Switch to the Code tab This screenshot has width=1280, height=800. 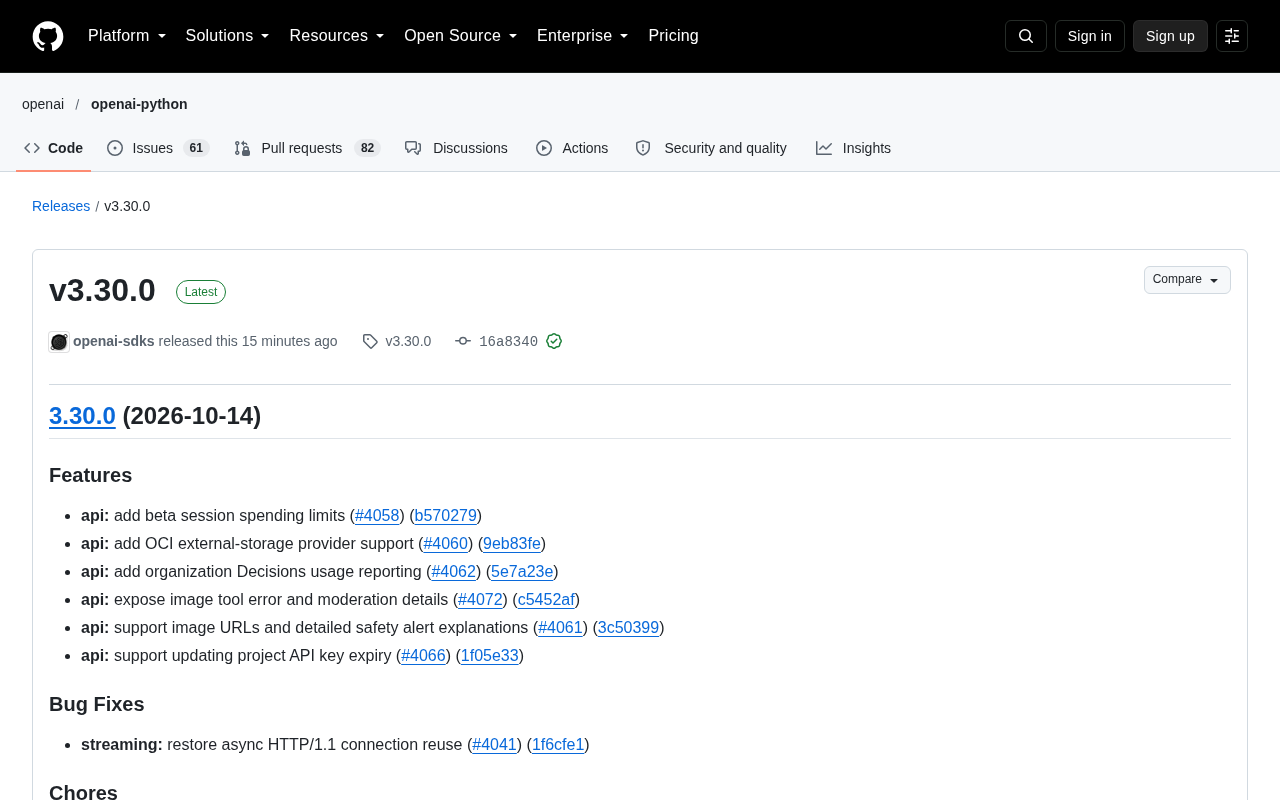tap(54, 148)
